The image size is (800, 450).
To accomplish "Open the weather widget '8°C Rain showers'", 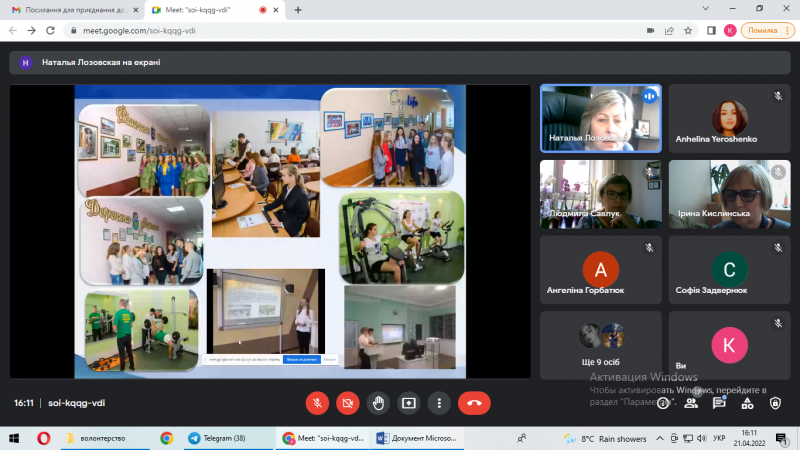I will tap(605, 438).
